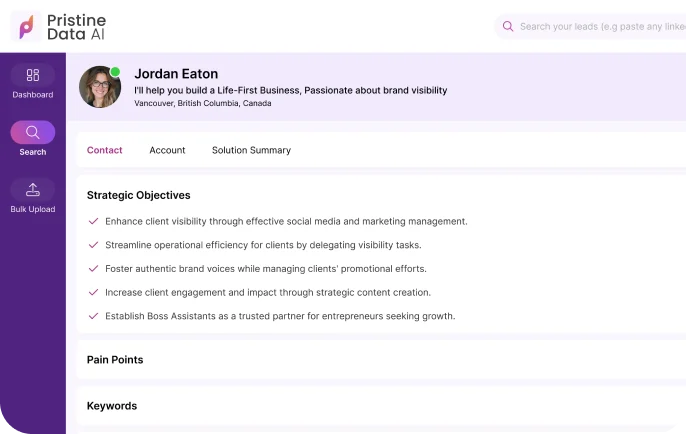This screenshot has width=686, height=434.
Task: Expand the Keywords section
Action: point(112,406)
